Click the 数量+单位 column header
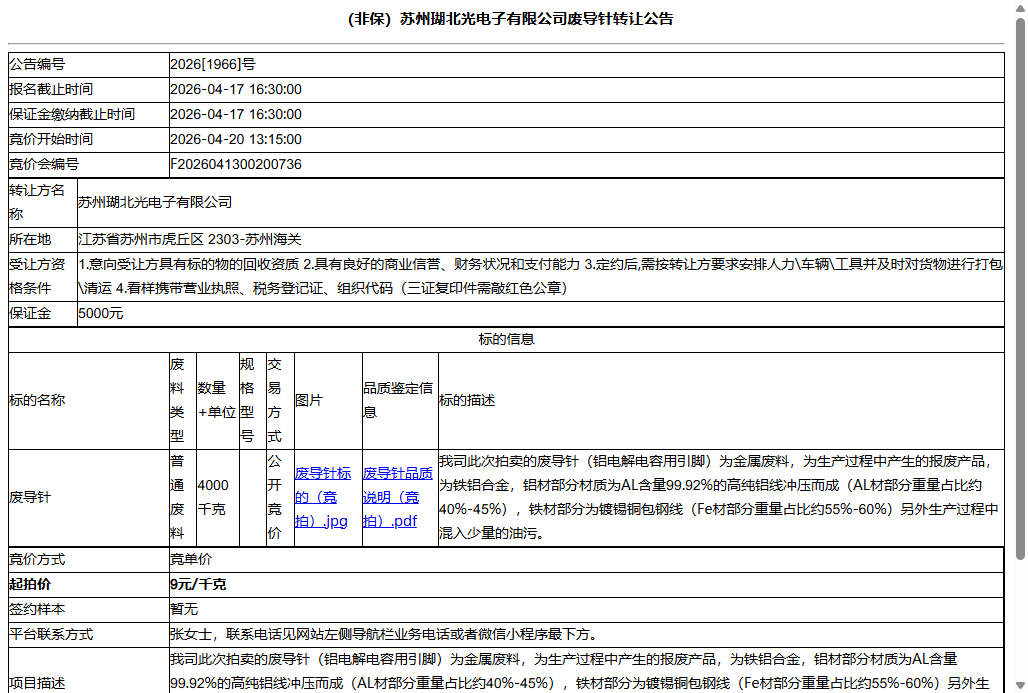1028x693 pixels. coord(218,401)
